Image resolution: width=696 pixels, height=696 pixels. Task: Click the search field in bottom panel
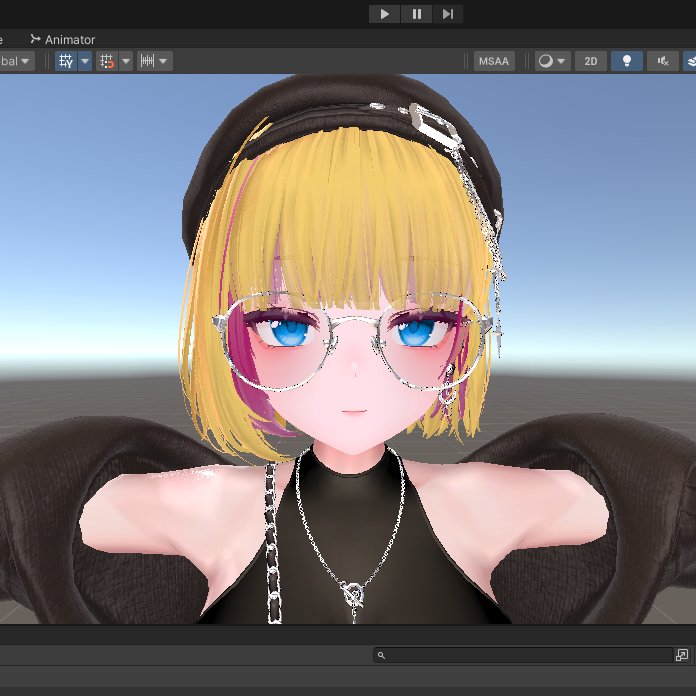click(523, 655)
